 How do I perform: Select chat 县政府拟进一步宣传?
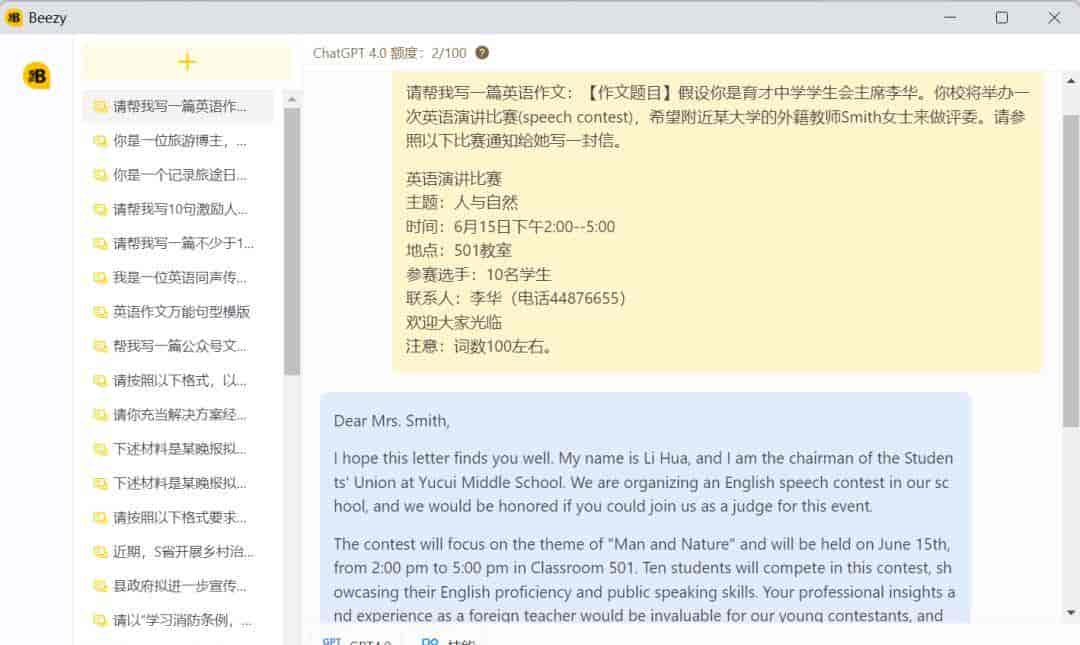point(180,585)
